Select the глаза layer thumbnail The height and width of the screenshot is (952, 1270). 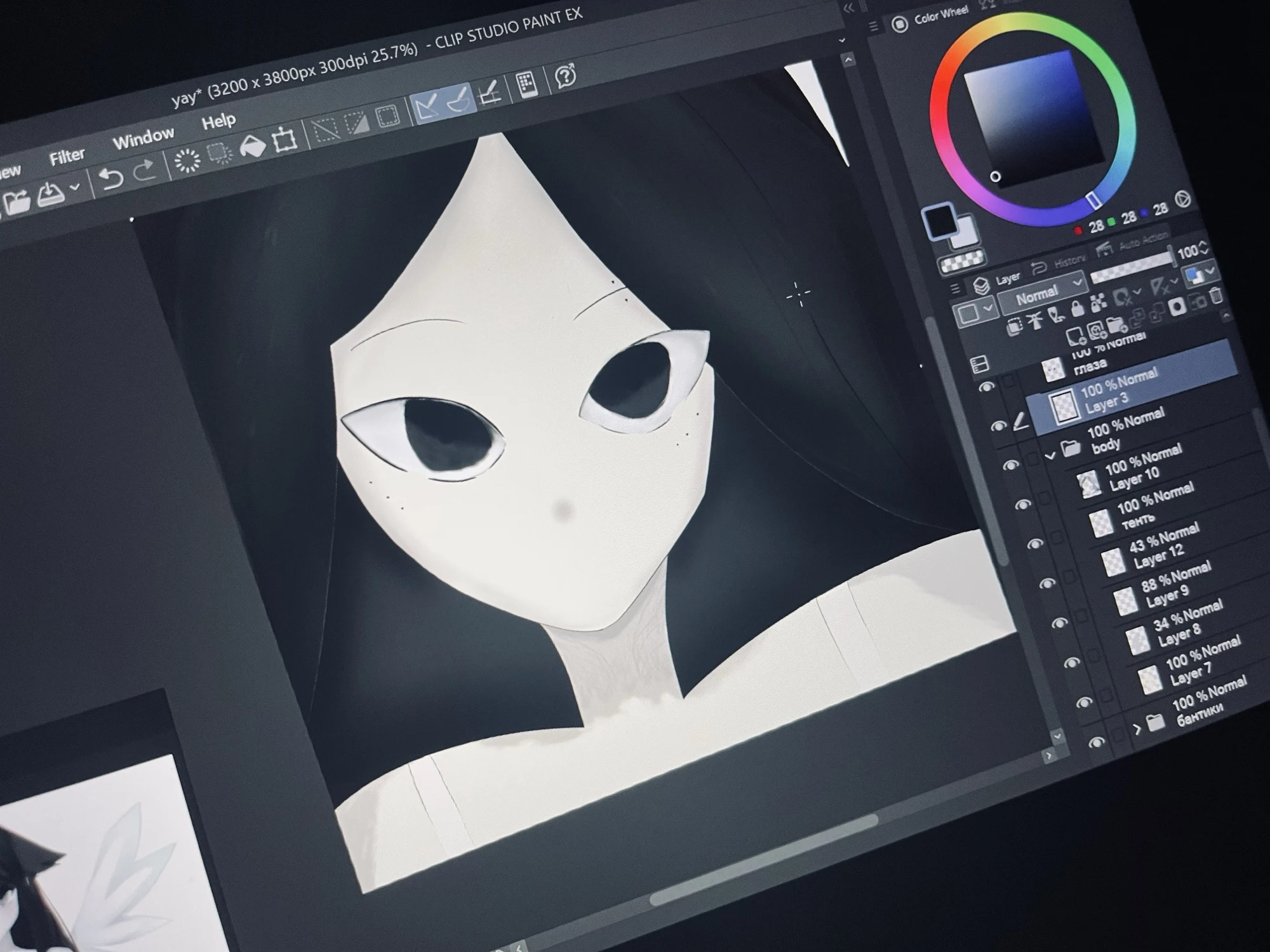1054,368
